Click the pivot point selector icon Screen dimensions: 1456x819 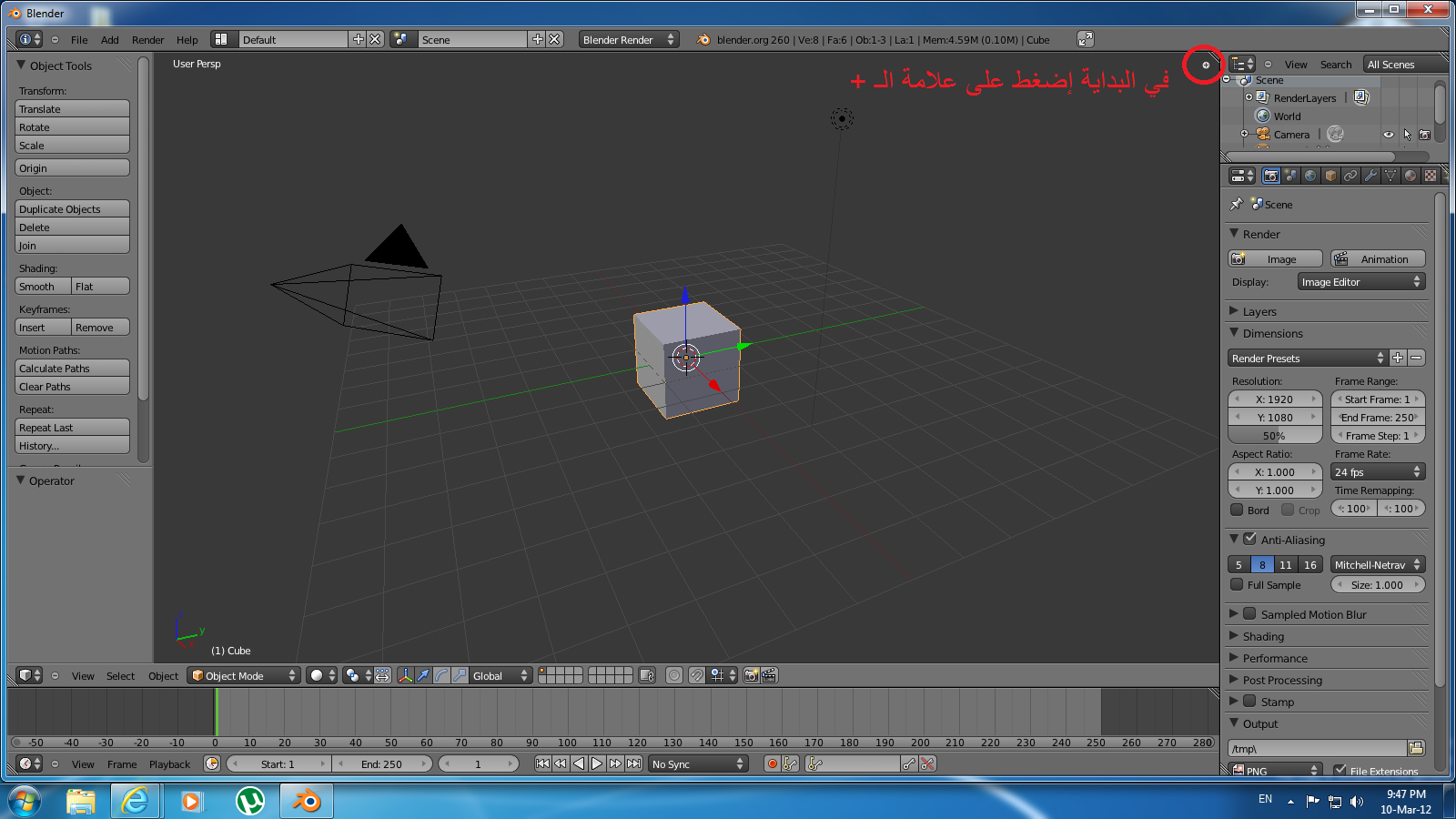(356, 675)
